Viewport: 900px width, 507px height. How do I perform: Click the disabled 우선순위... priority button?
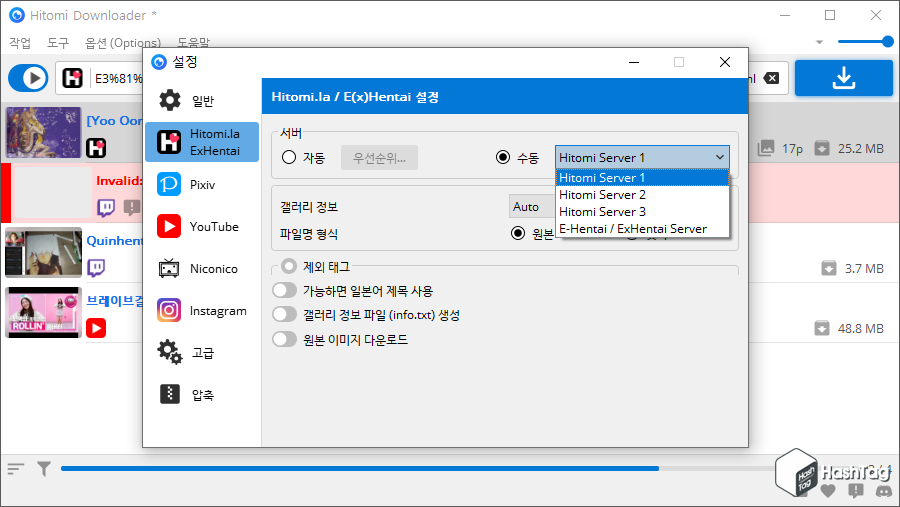tap(379, 158)
